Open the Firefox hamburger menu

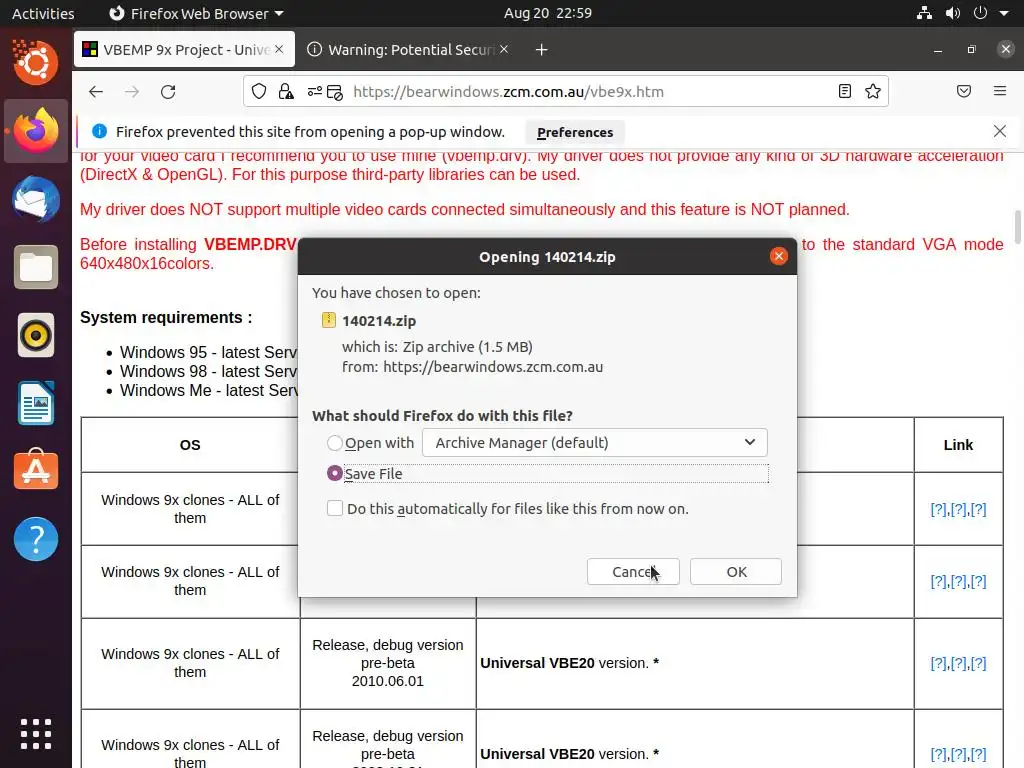[x=999, y=91]
